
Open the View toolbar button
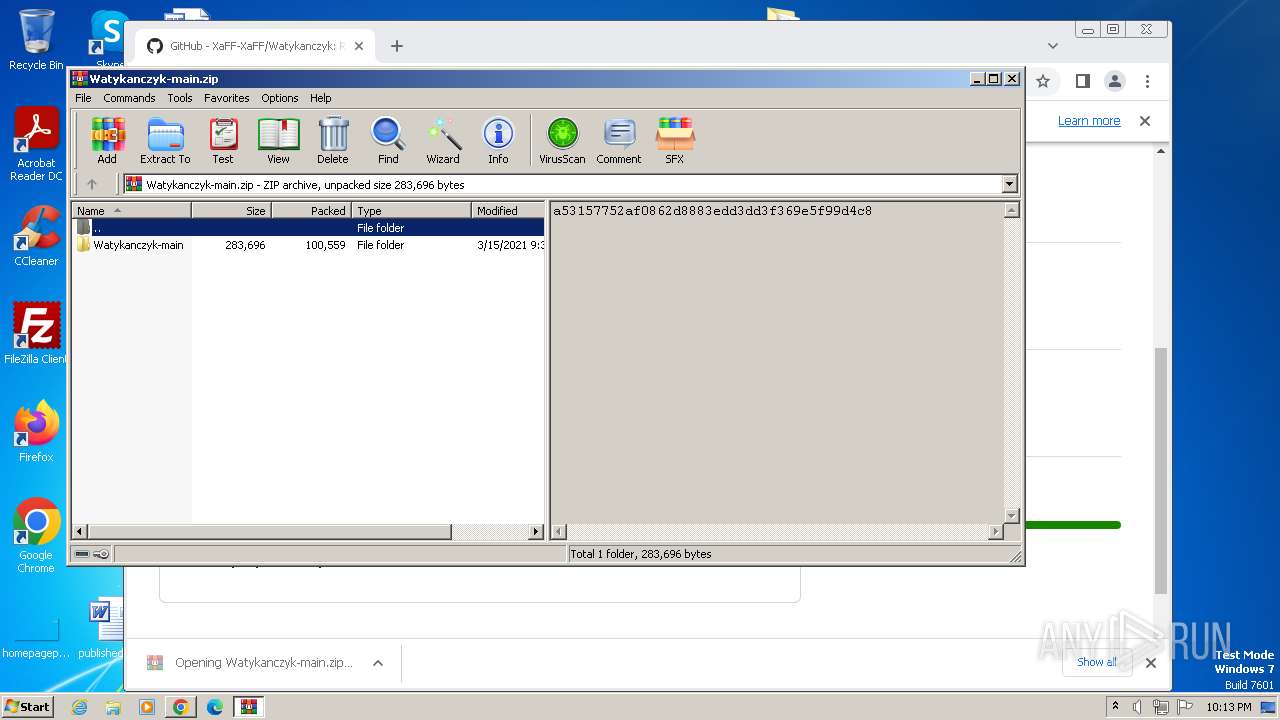[x=278, y=141]
